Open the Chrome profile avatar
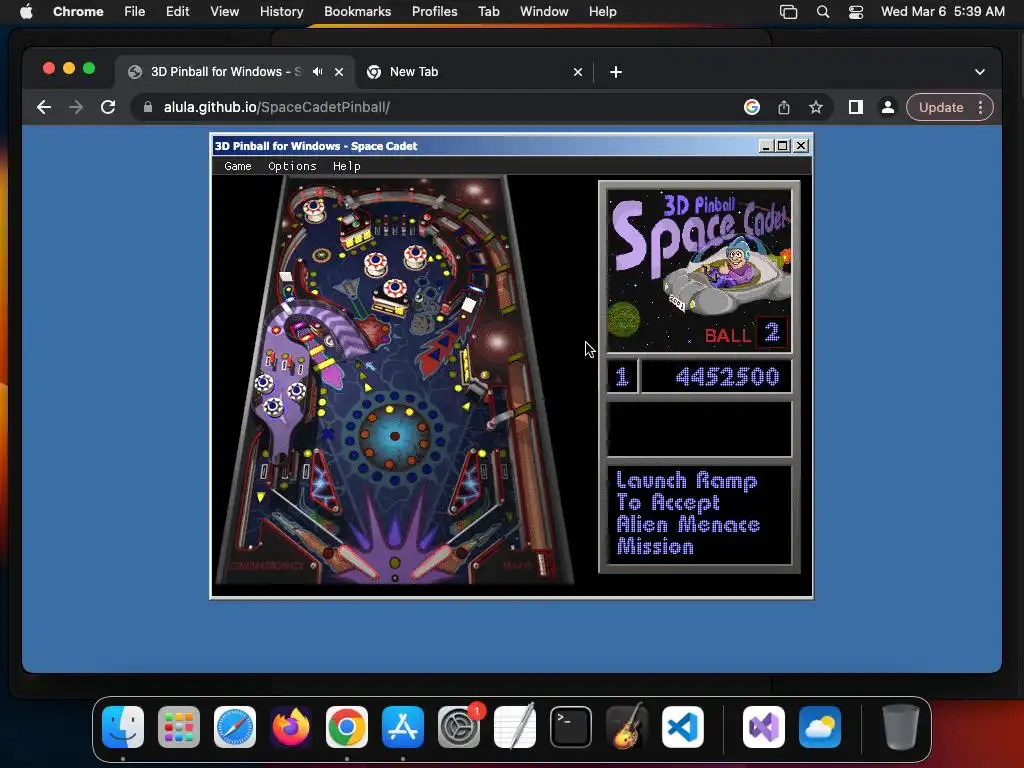The image size is (1024, 768). point(888,107)
